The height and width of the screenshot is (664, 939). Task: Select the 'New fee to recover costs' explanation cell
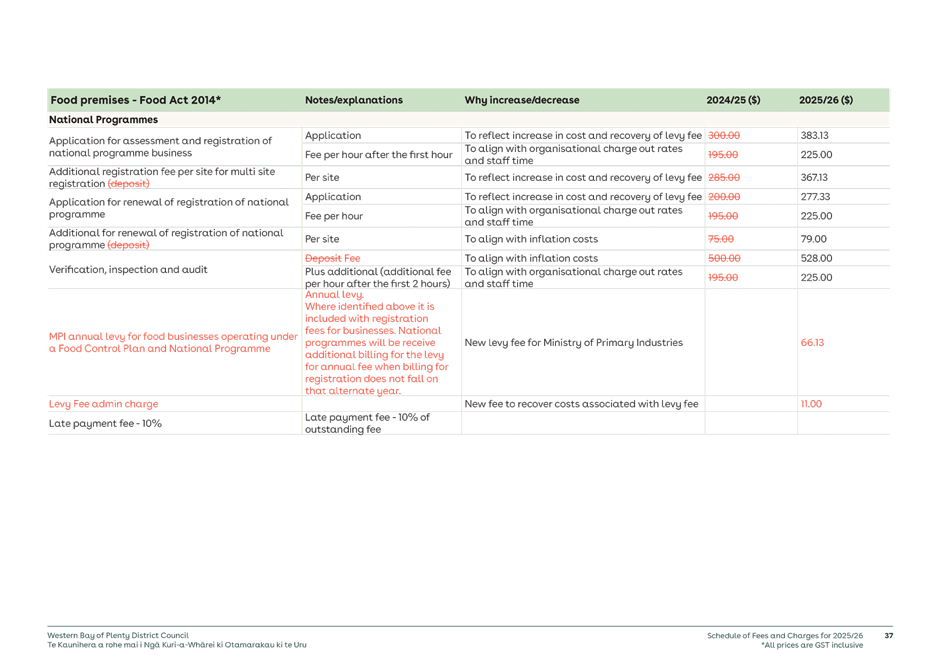pyautogui.click(x=582, y=404)
